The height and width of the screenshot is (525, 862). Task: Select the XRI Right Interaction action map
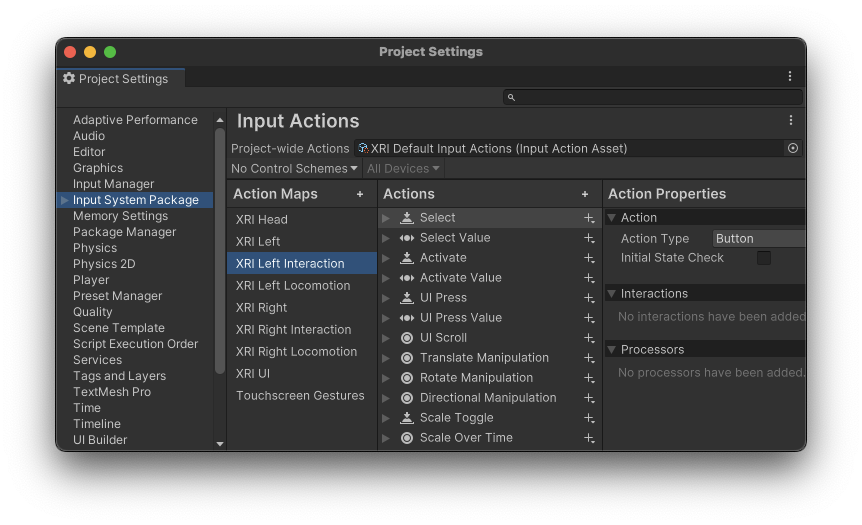point(293,330)
